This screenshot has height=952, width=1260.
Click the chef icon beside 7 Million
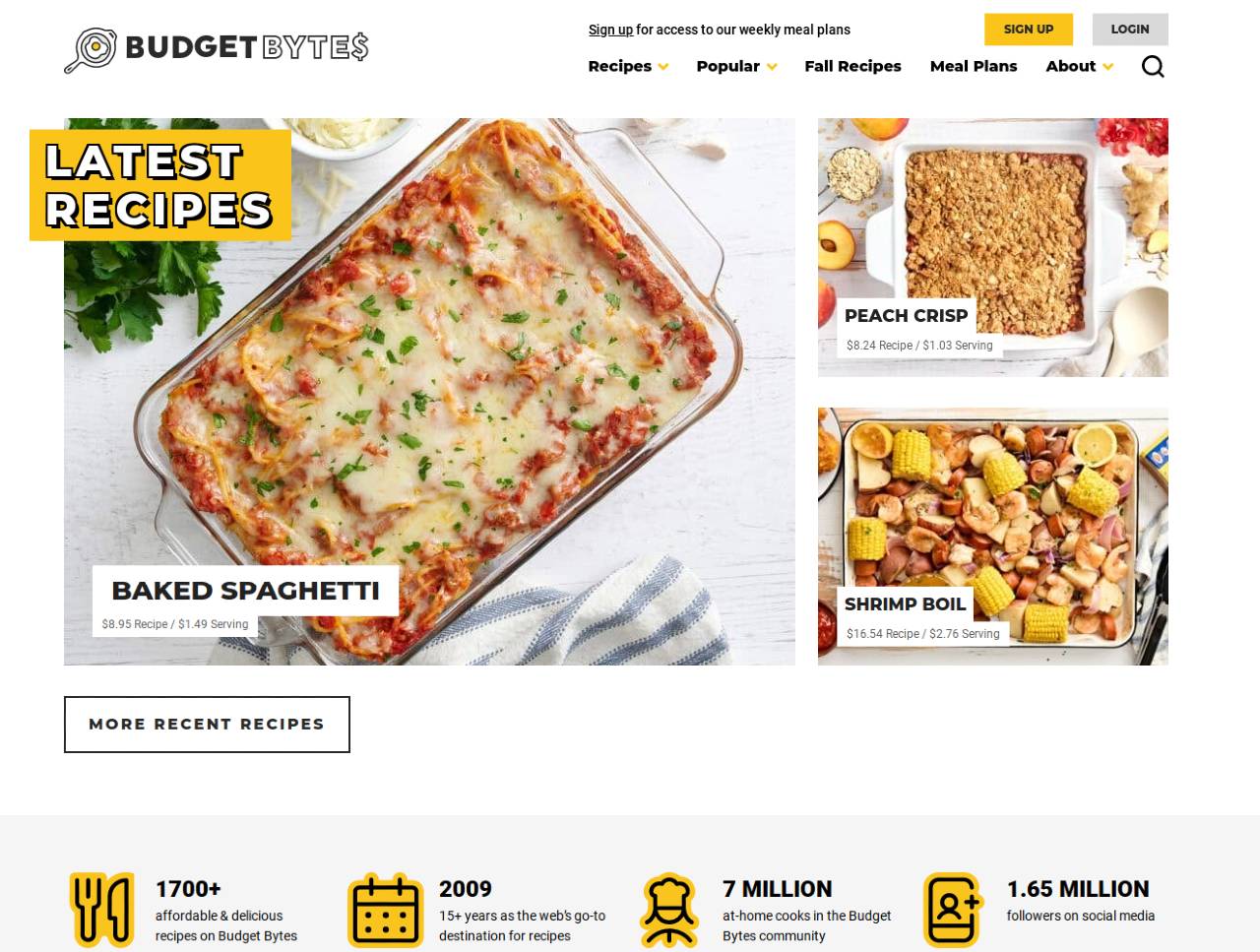pyautogui.click(x=669, y=910)
